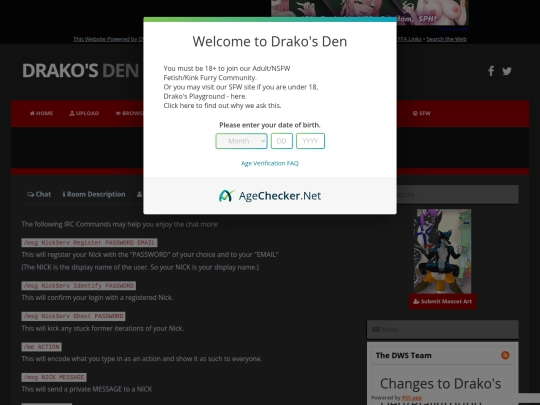Click the '/msg NickServ Identify PASSWORD' code text

(79, 286)
